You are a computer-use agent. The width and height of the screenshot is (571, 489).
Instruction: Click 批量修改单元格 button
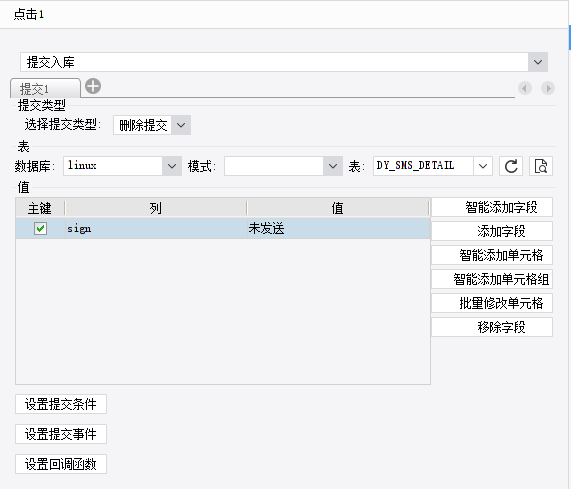click(x=492, y=303)
